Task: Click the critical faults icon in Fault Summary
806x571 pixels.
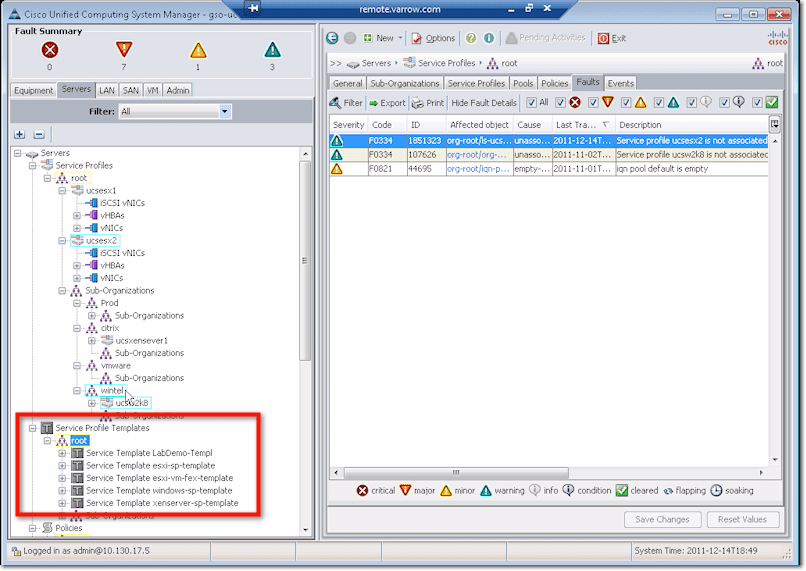Action: click(x=50, y=50)
